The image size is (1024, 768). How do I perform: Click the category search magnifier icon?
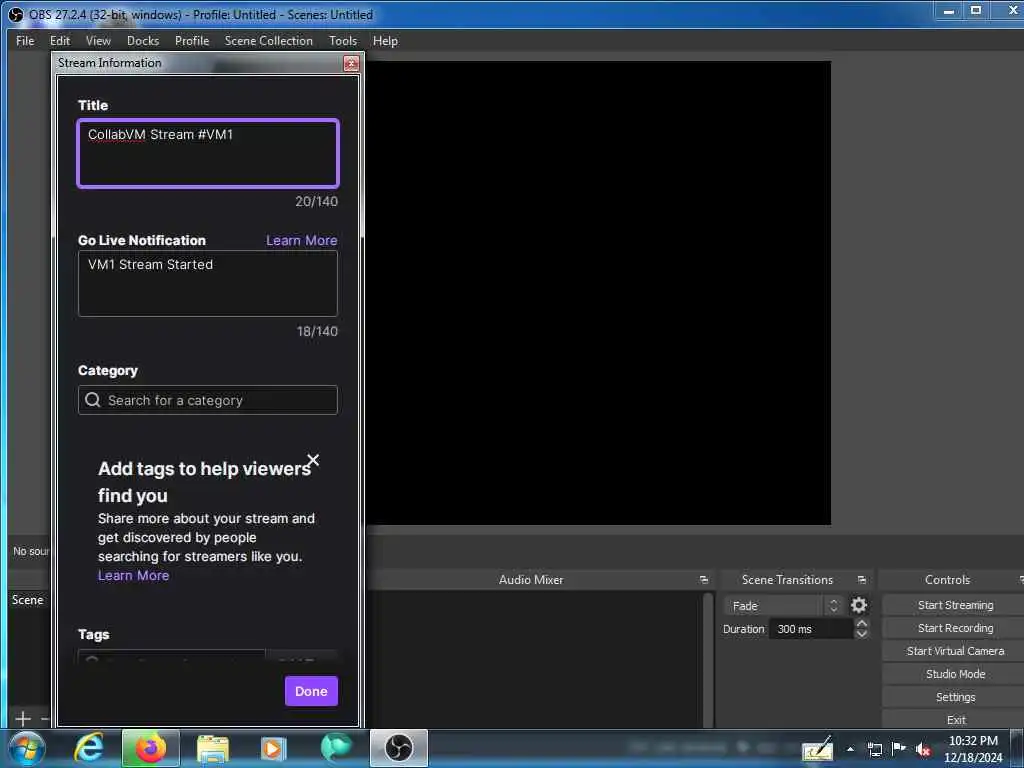click(x=93, y=400)
